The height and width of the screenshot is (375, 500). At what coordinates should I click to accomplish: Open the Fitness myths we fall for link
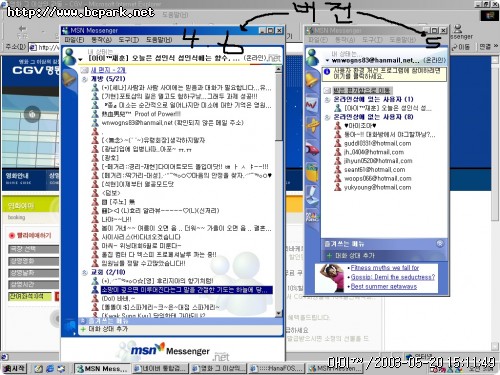coord(384,268)
